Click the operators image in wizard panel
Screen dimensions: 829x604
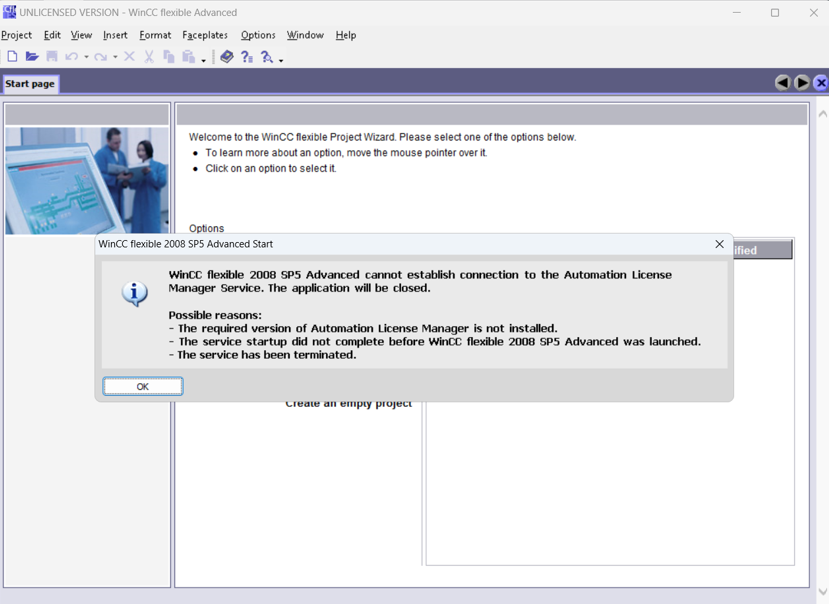pyautogui.click(x=87, y=180)
